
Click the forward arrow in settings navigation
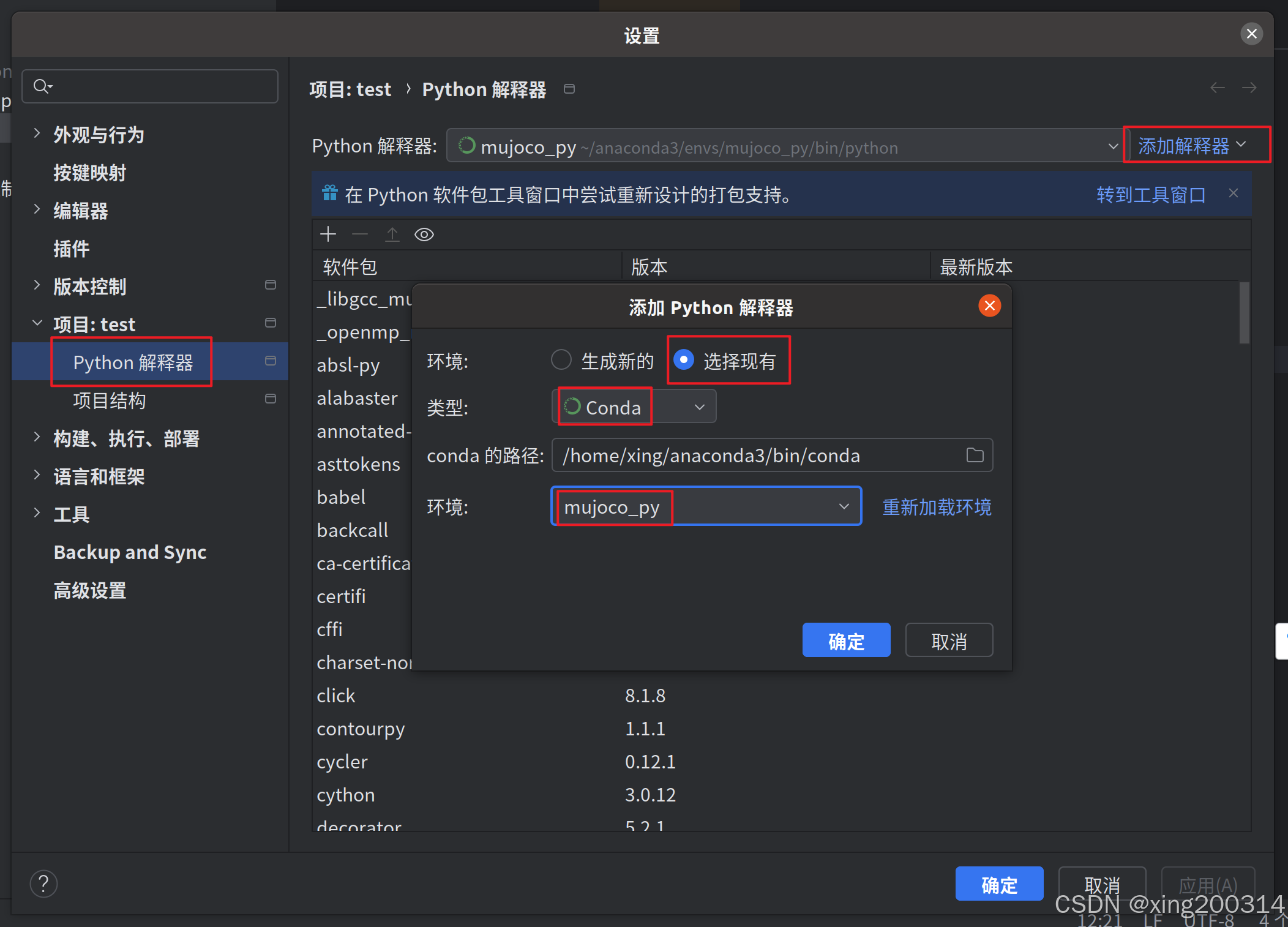pyautogui.click(x=1249, y=88)
